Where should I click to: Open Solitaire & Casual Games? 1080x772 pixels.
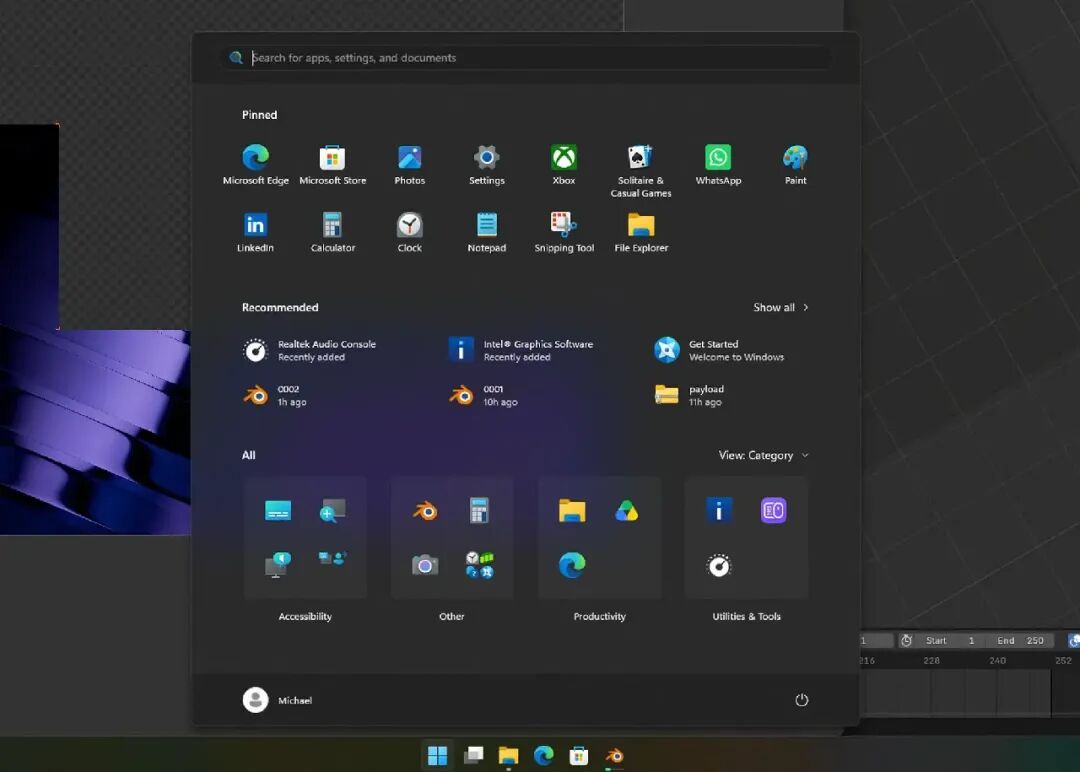(641, 171)
